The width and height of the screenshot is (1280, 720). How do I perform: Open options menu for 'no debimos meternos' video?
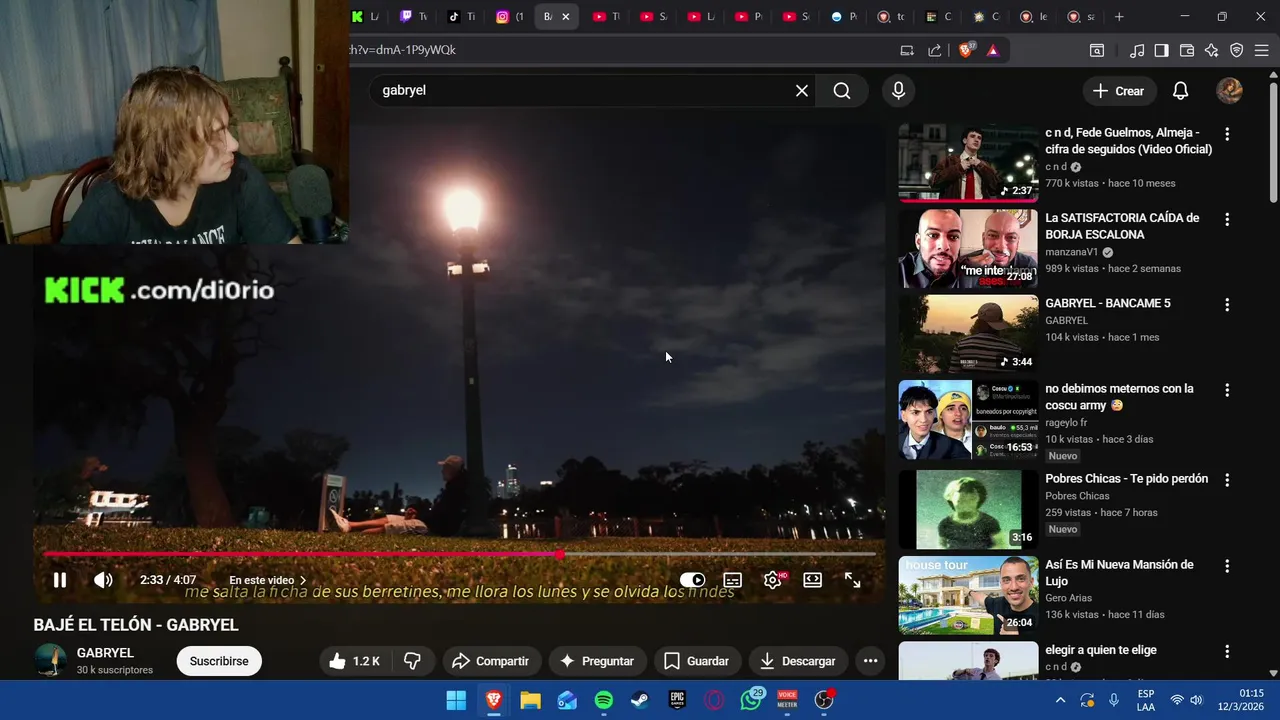point(1227,390)
